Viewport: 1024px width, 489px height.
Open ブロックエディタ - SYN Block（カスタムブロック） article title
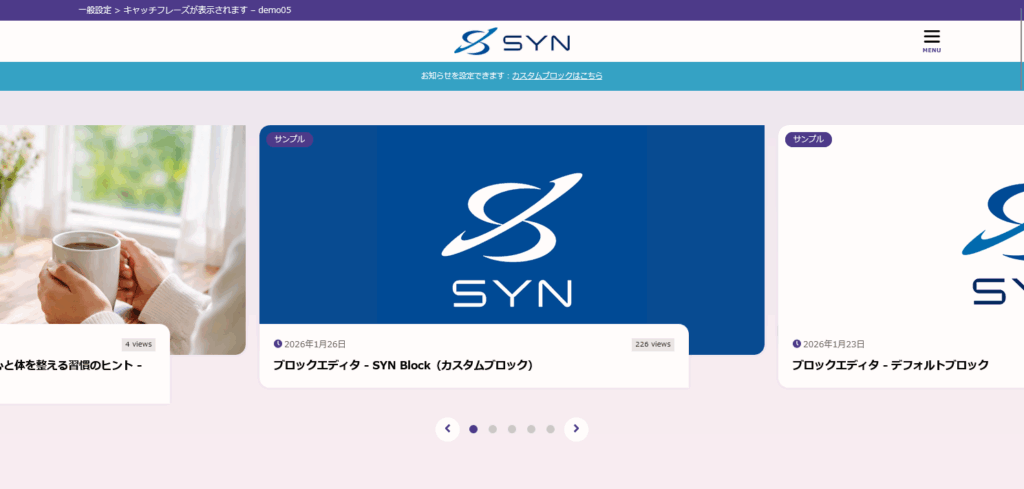tap(402, 365)
